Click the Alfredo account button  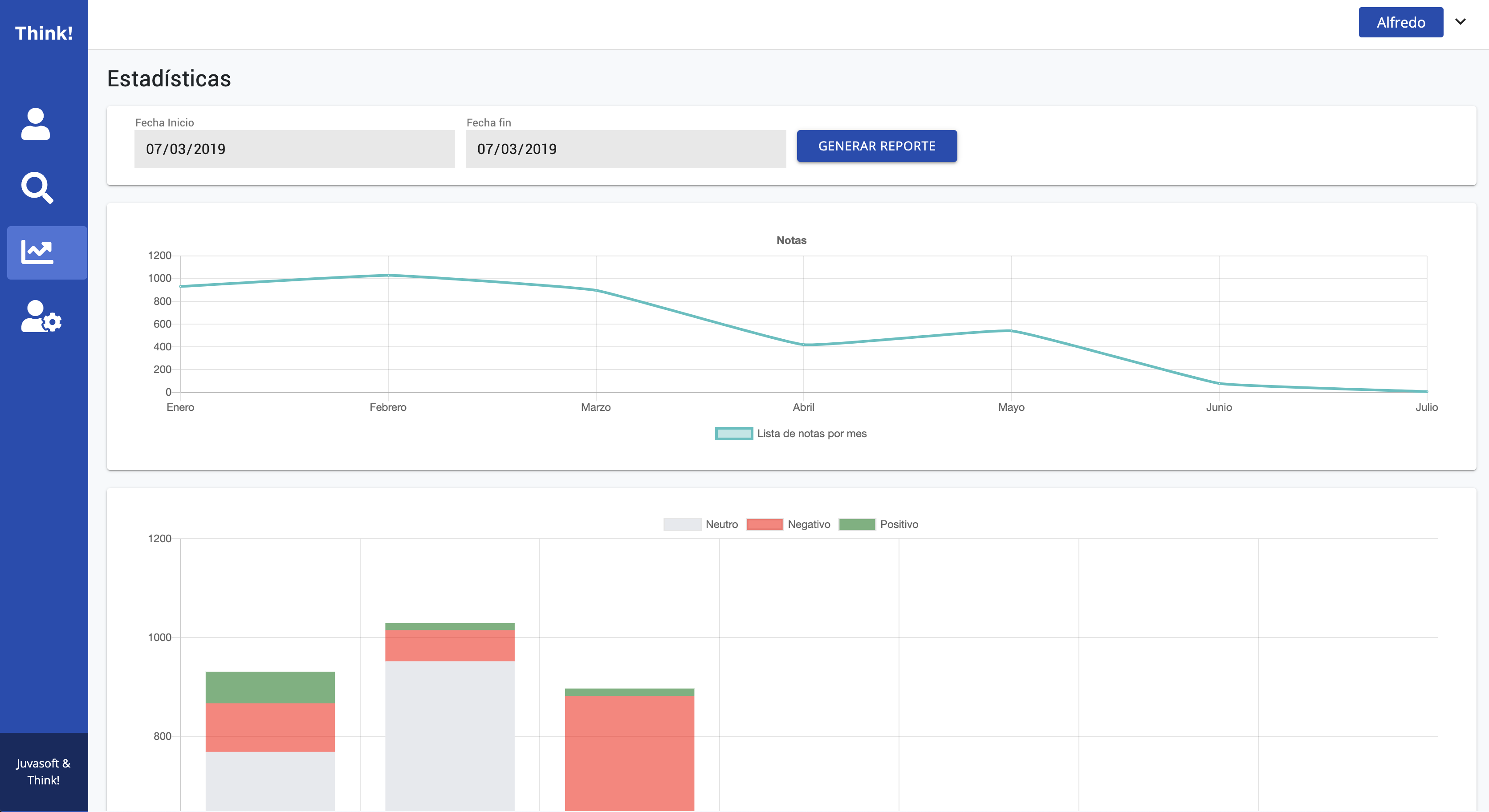(x=1400, y=22)
